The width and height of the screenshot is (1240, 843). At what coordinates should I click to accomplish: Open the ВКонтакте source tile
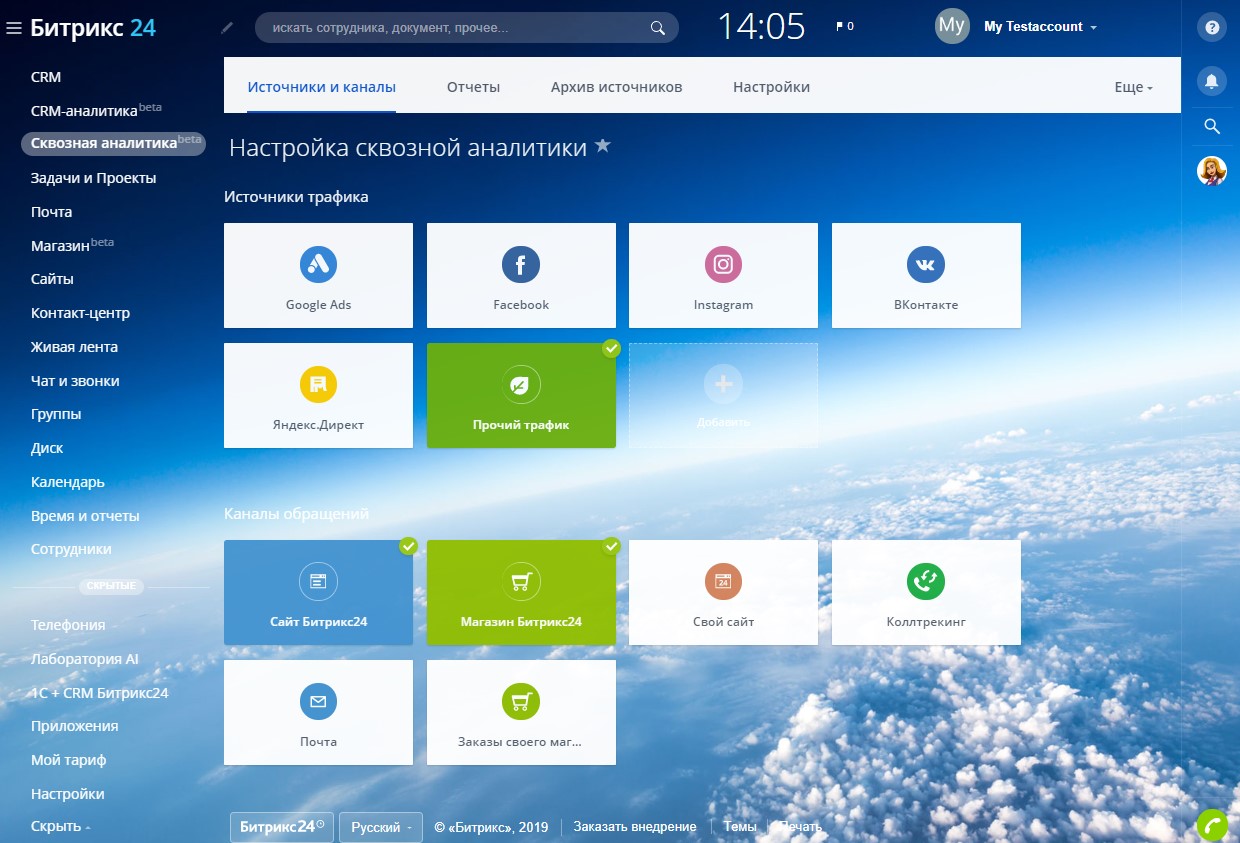pyautogui.click(x=926, y=275)
